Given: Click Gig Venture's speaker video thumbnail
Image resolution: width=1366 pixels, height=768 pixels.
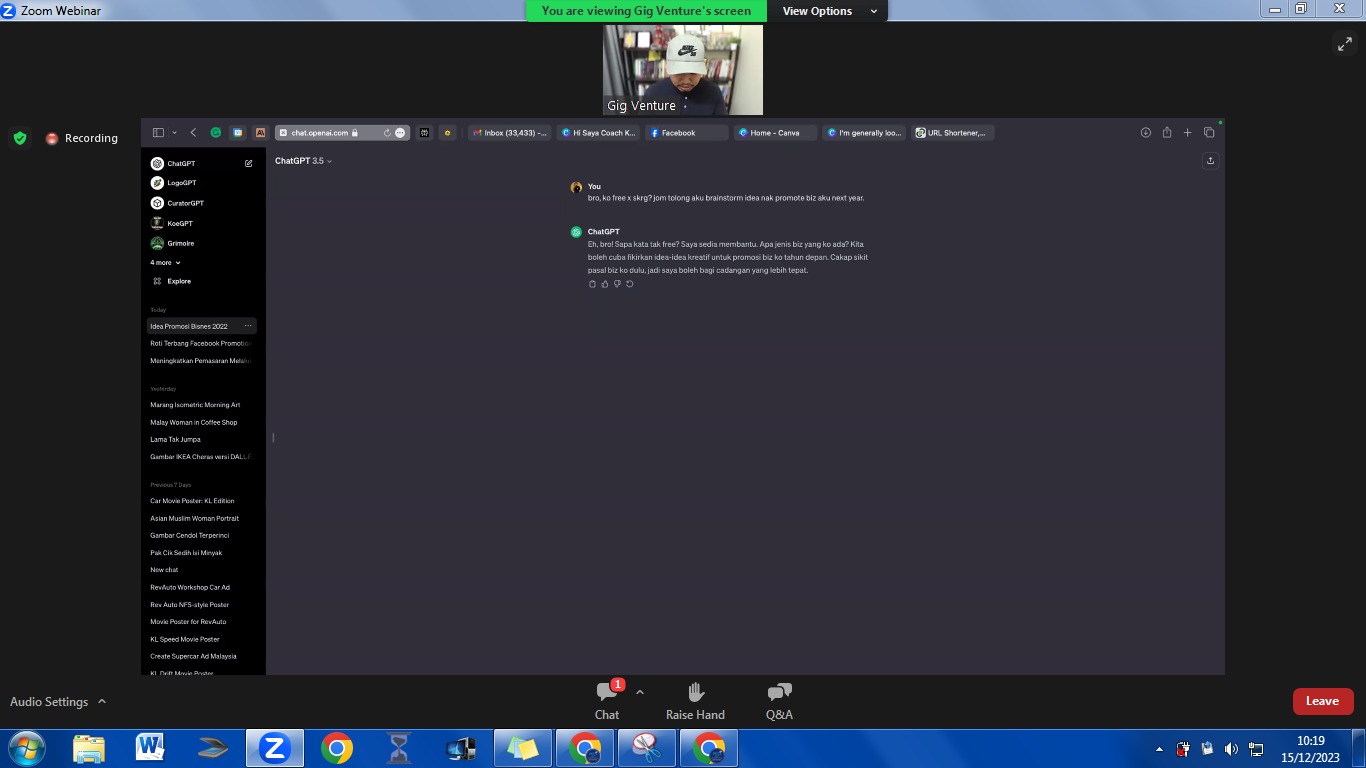Looking at the screenshot, I should [x=682, y=70].
